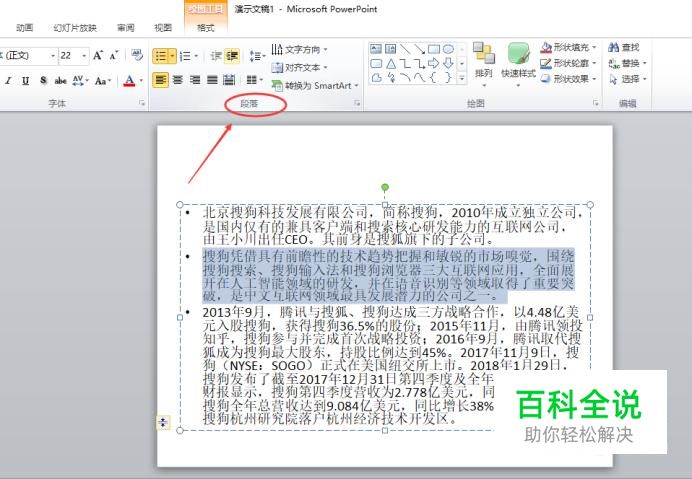692x479 pixels.
Task: Switch to the 视图 view tab
Action: click(x=163, y=28)
